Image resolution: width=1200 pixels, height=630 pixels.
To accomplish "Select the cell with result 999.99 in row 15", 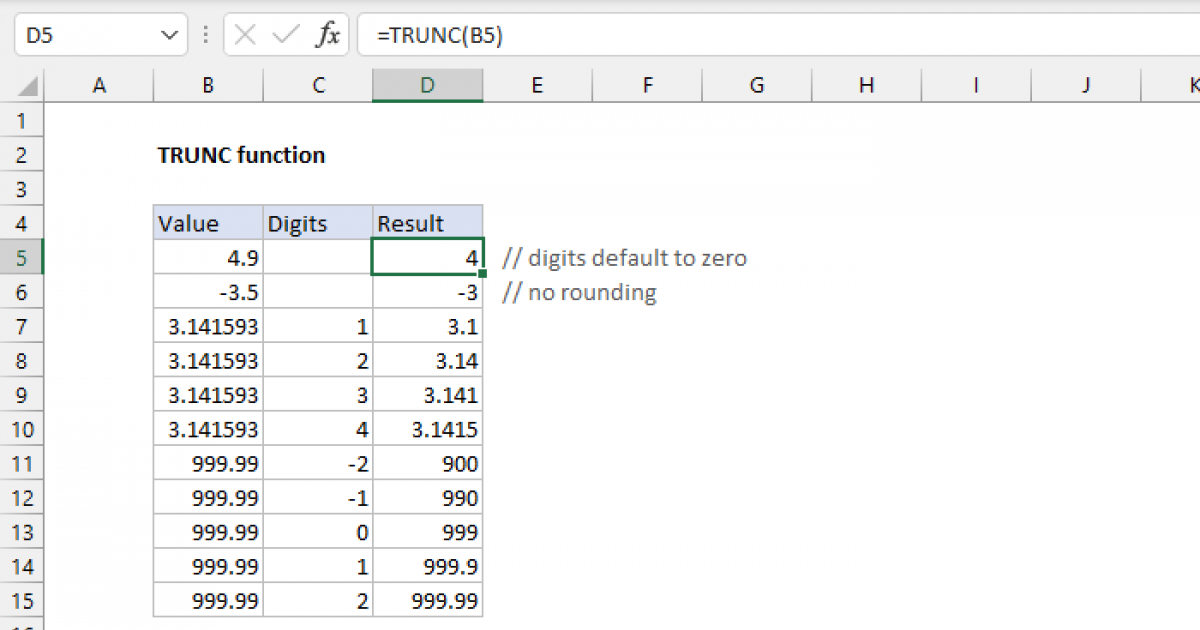I will 427,600.
